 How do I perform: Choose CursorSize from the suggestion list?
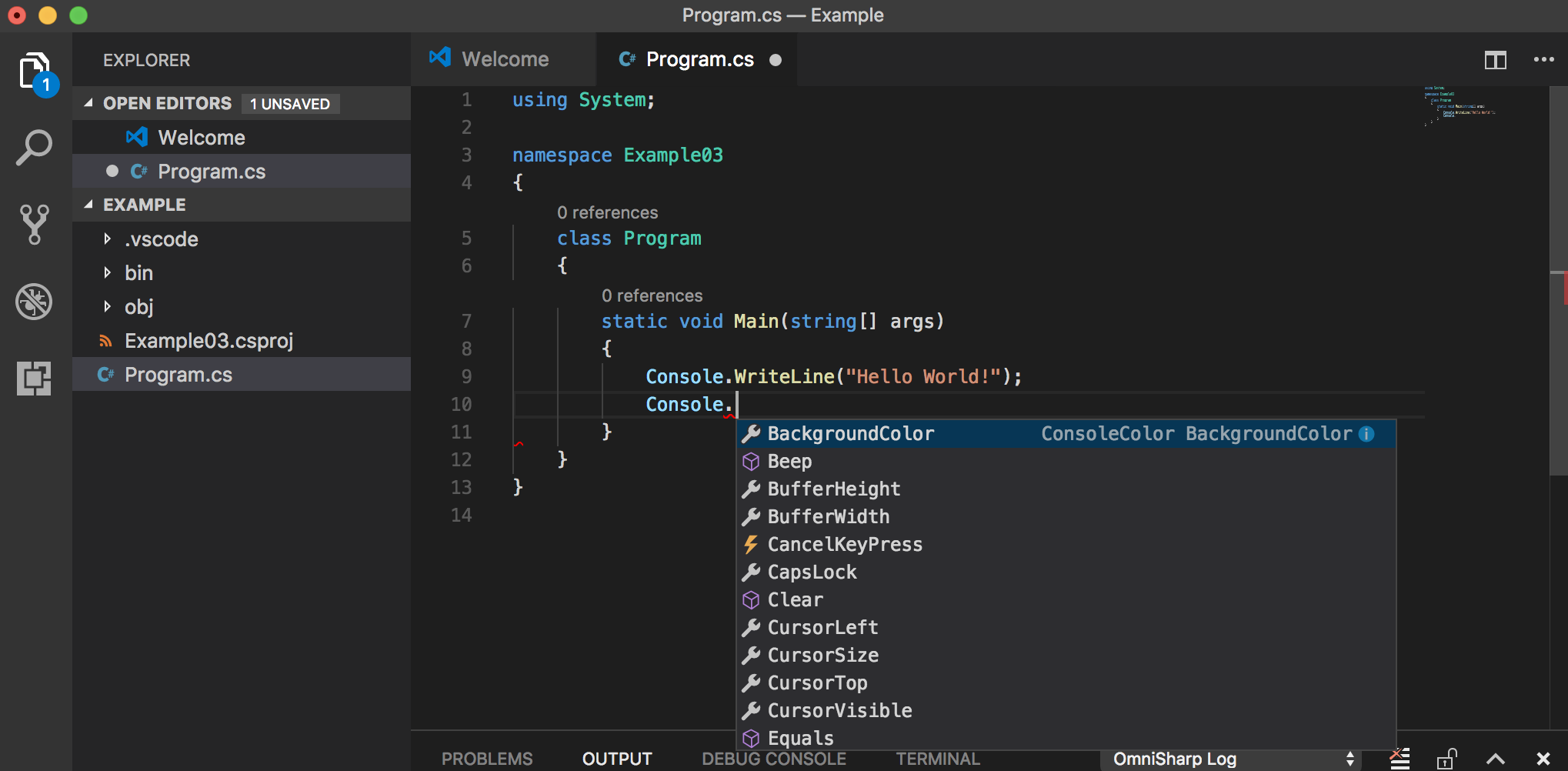(x=1066, y=656)
